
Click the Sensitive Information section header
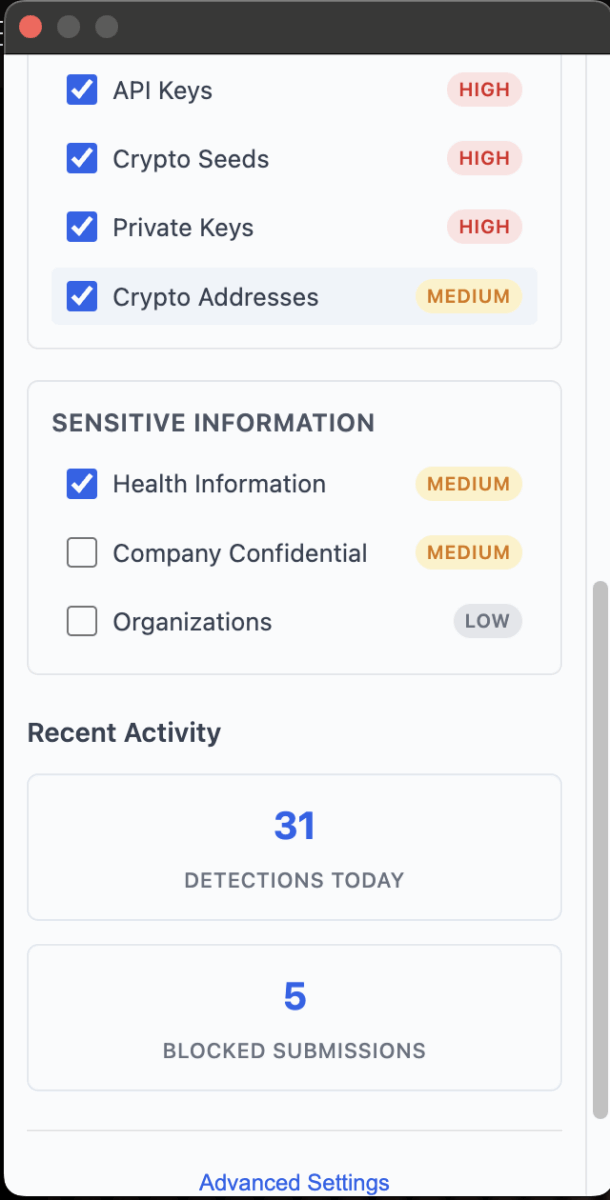tap(213, 423)
